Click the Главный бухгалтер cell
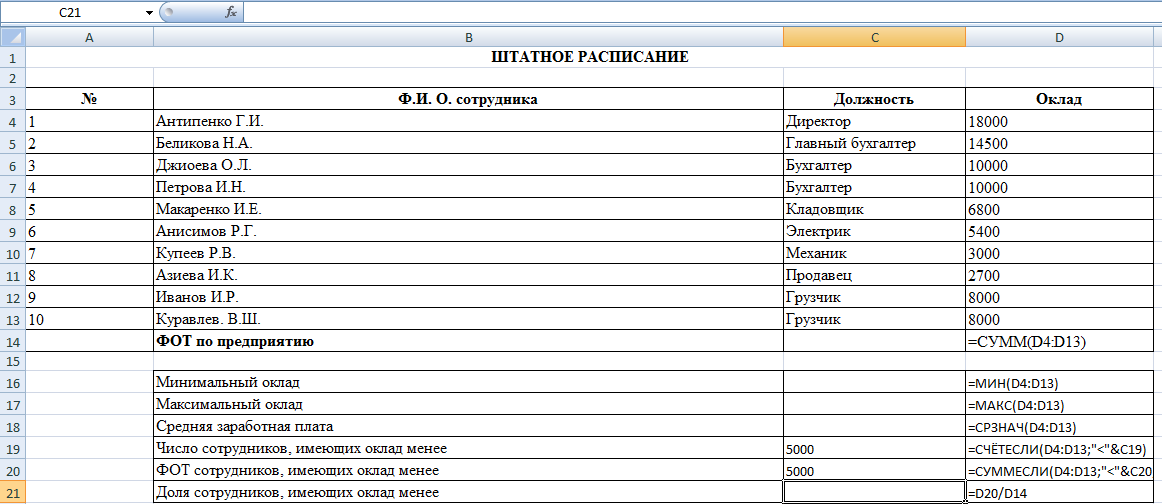The image size is (1162, 504). [x=874, y=144]
